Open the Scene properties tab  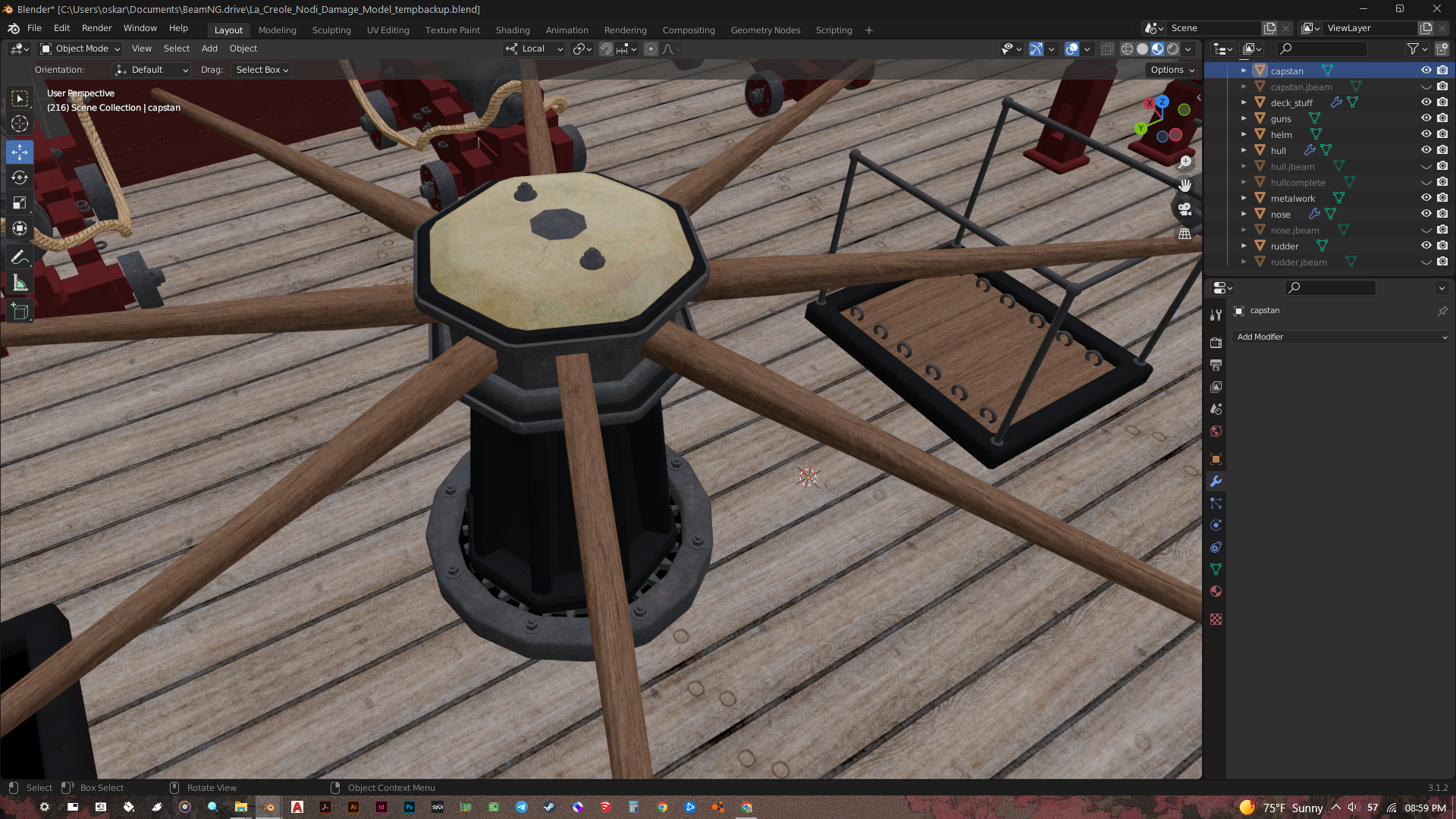pyautogui.click(x=1216, y=409)
